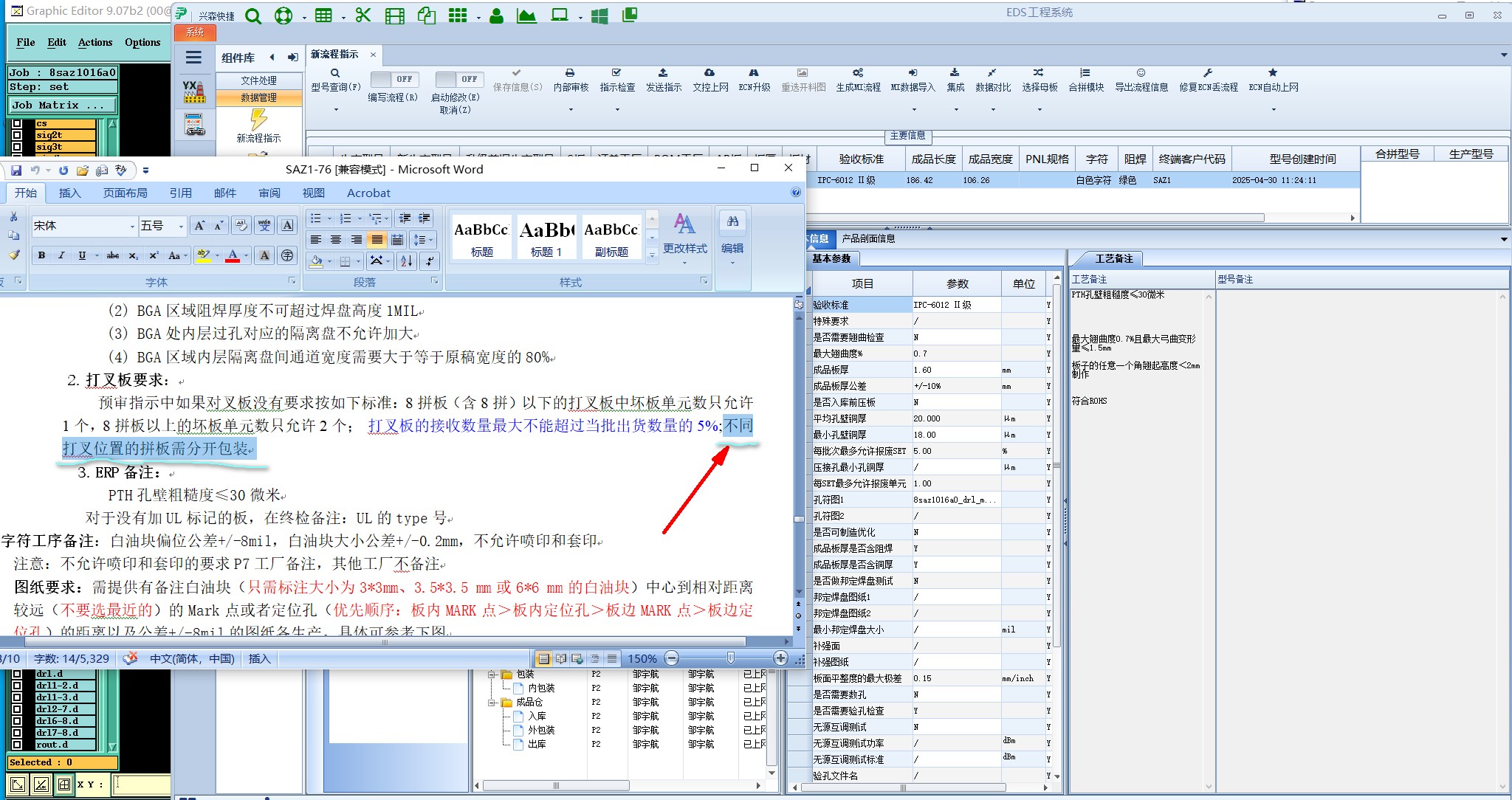
Task: Click the Format Painter brush icon
Action: pos(14,255)
